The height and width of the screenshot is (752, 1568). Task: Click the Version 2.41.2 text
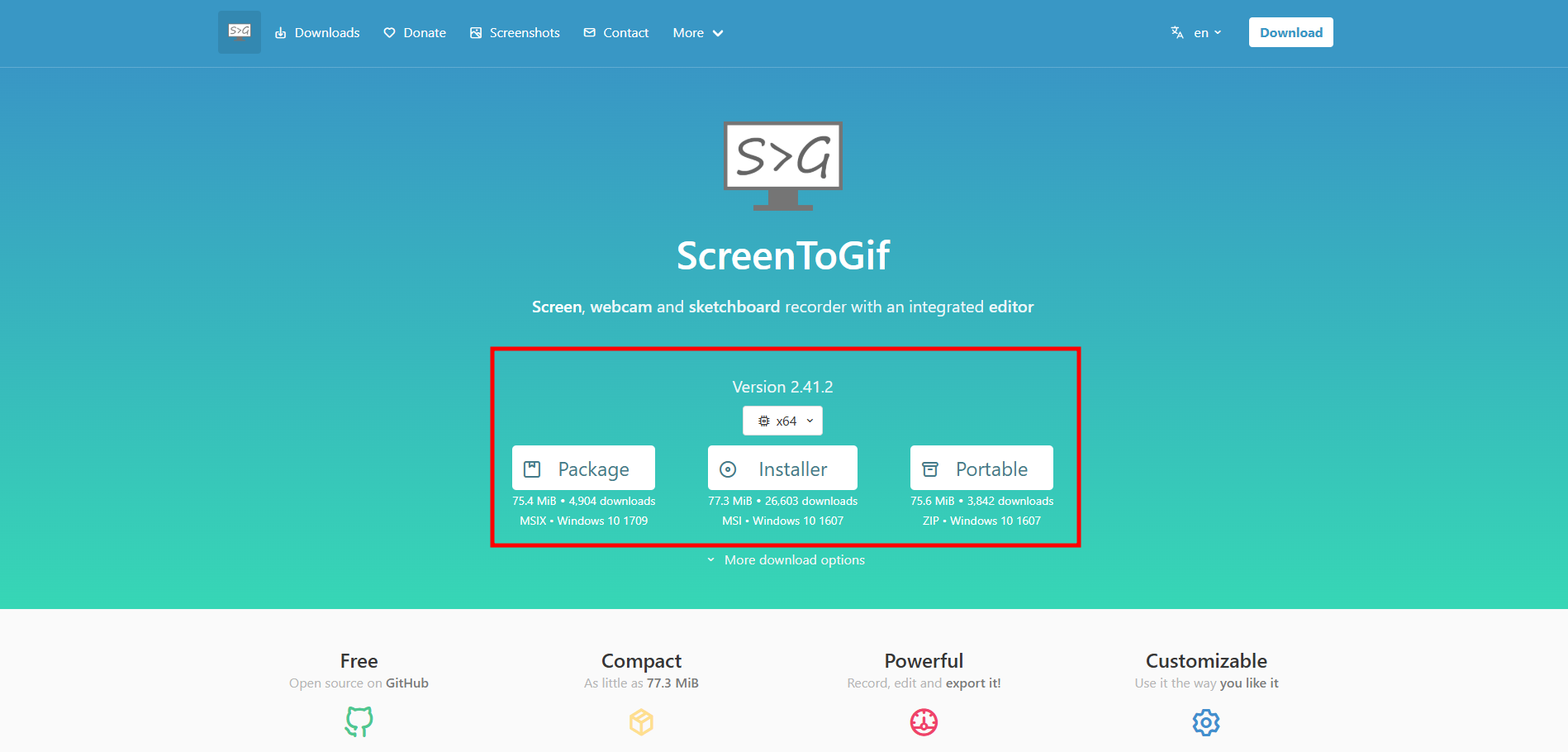pyautogui.click(x=782, y=387)
